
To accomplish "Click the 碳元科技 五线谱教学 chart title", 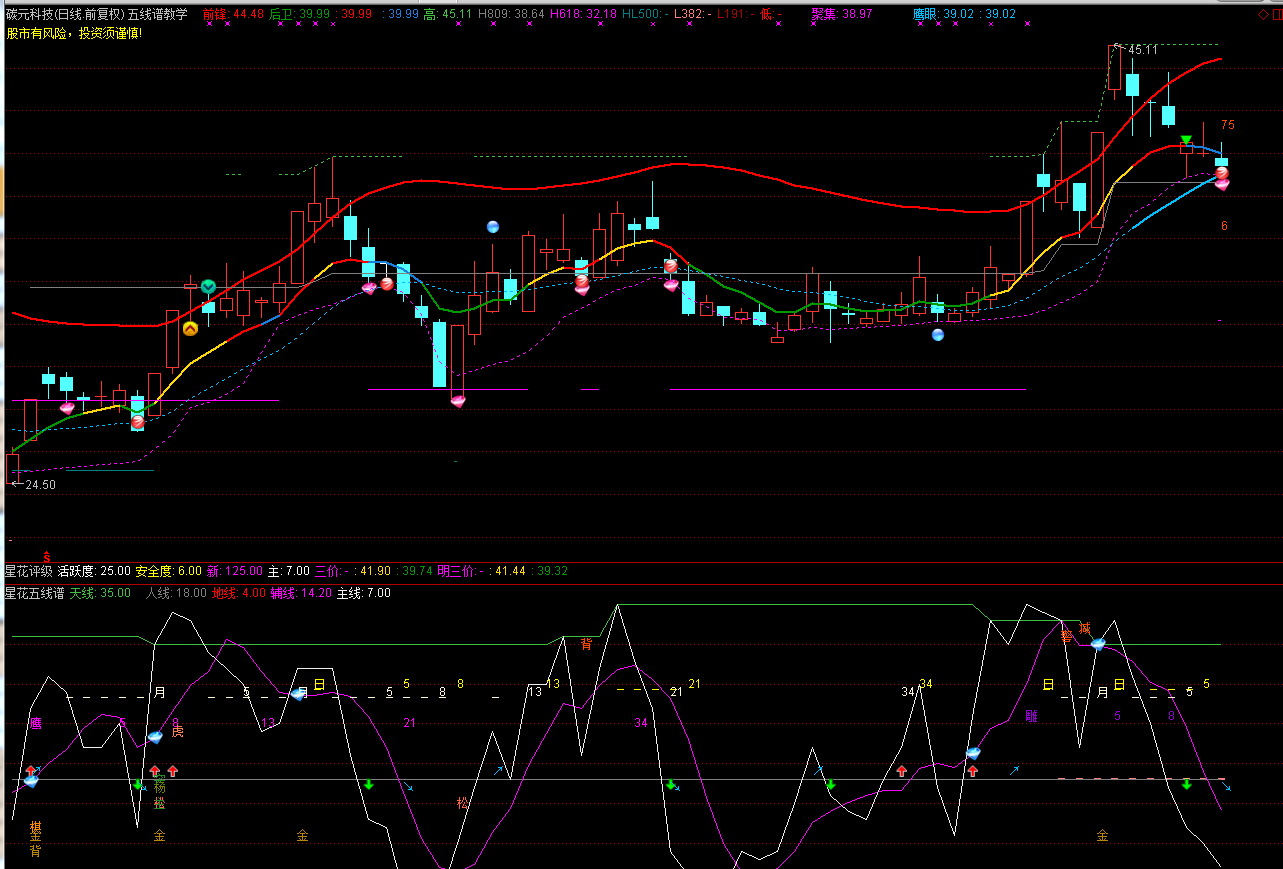I will 96,14.
